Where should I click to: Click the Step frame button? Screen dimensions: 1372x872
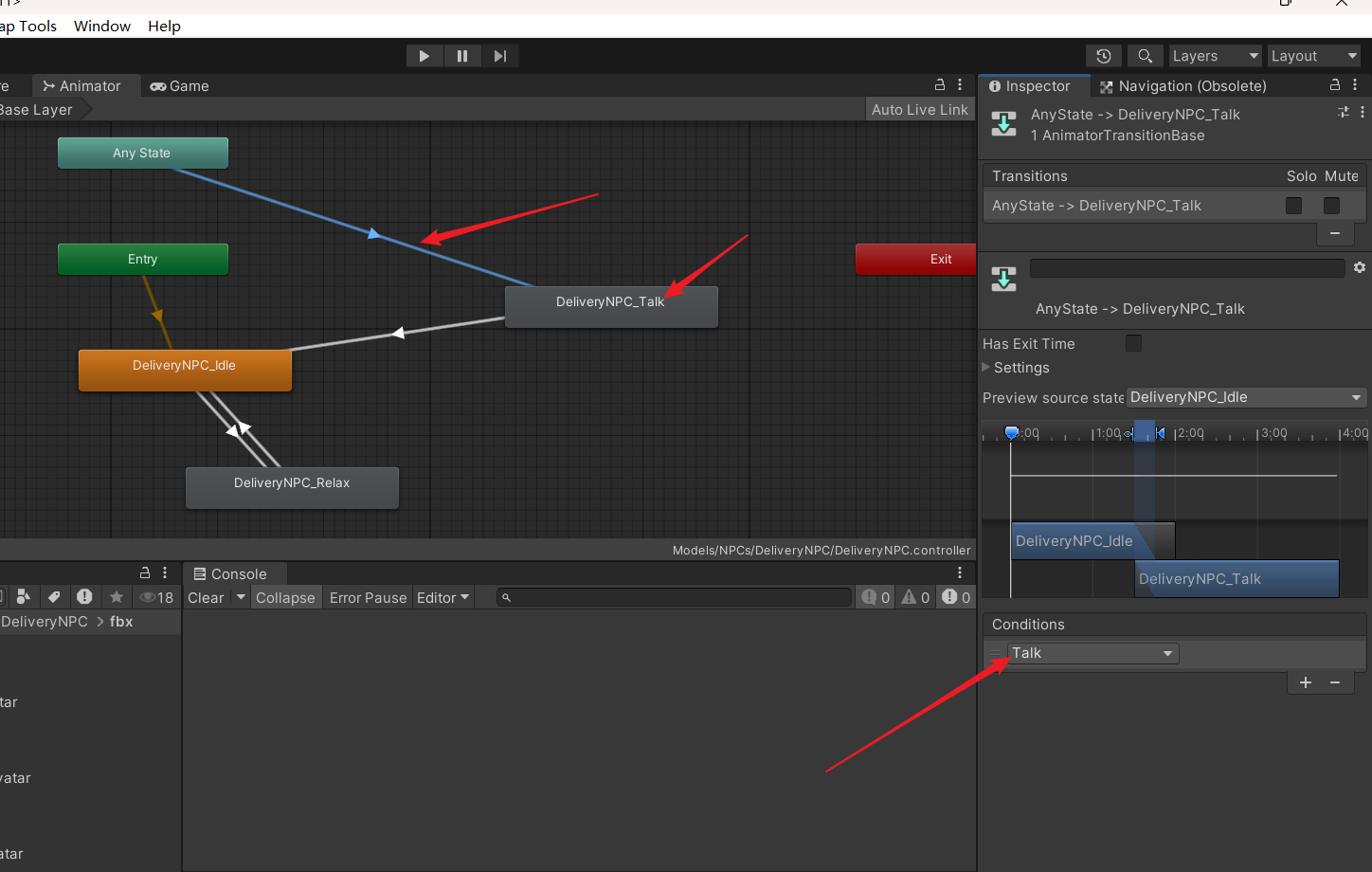click(x=499, y=56)
